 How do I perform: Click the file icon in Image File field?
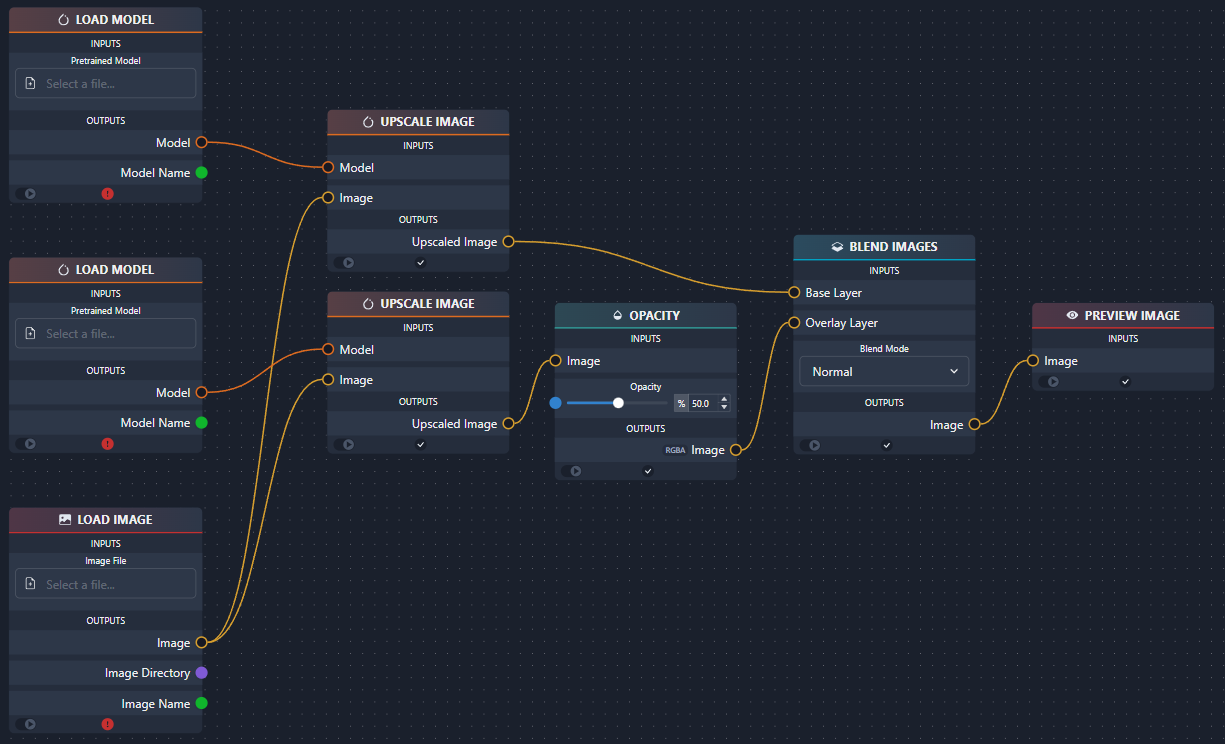[x=31, y=584]
